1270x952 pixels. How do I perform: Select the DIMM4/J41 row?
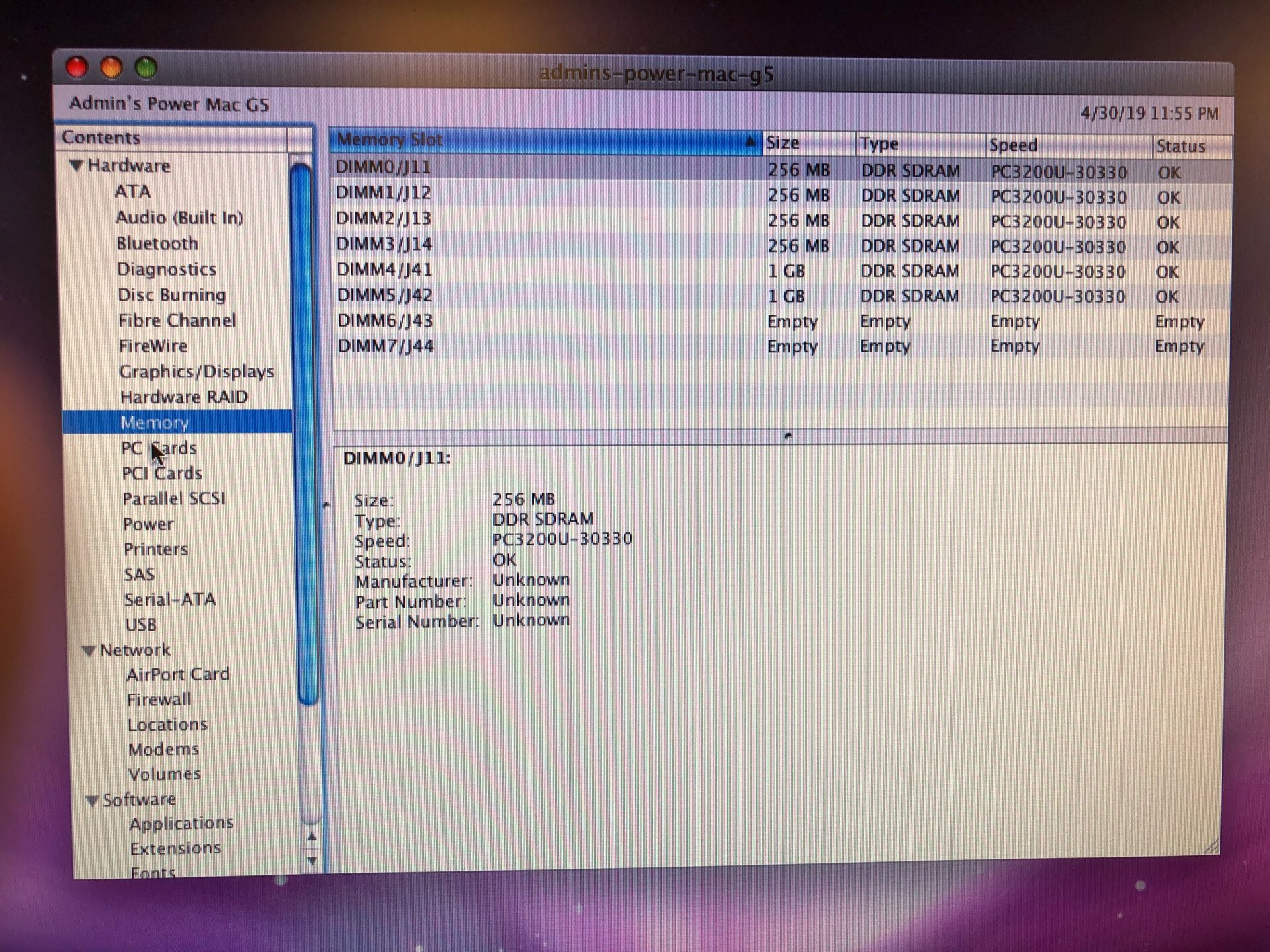pos(781,270)
